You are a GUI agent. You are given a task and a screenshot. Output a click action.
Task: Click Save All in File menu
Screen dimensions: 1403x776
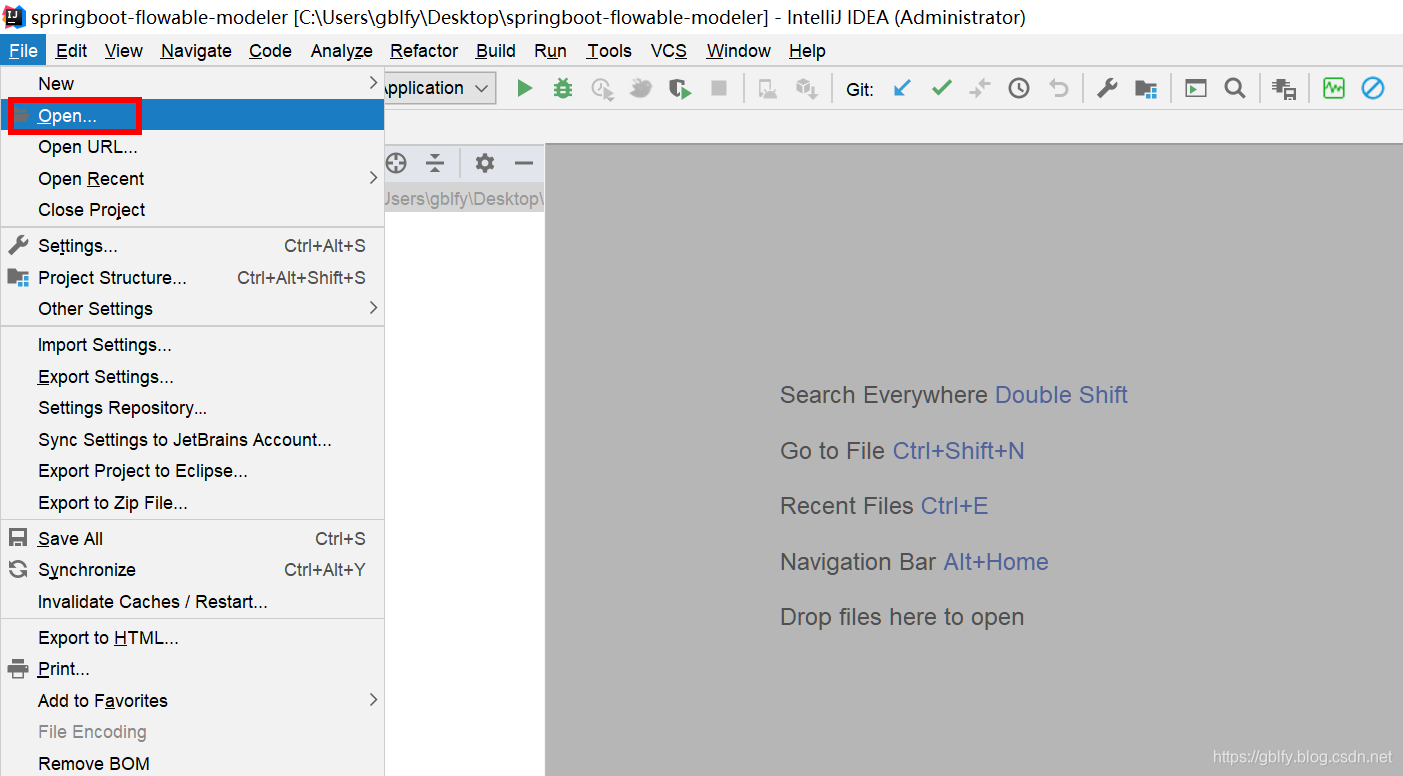coord(193,539)
